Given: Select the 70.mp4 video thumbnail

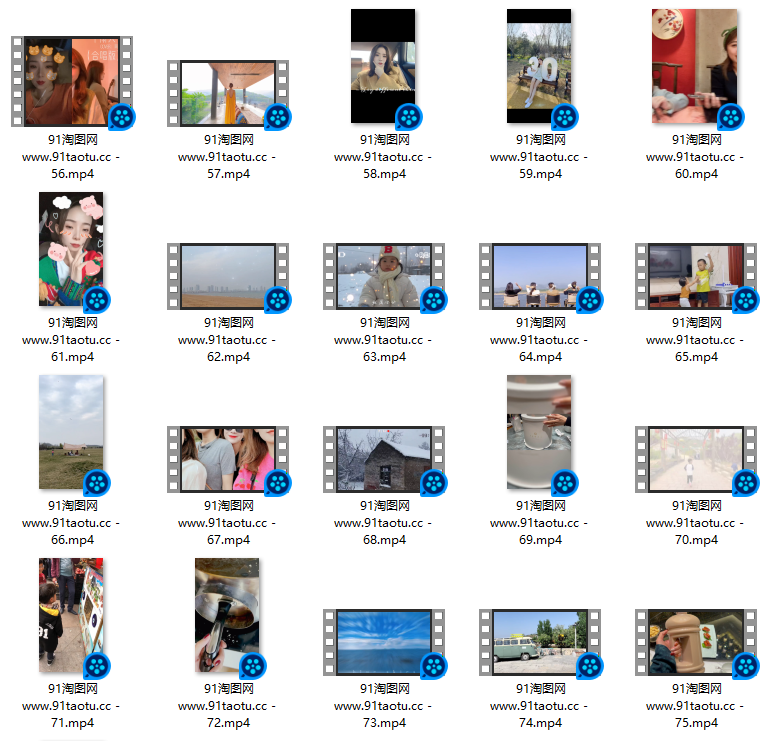Looking at the screenshot, I should [x=696, y=459].
